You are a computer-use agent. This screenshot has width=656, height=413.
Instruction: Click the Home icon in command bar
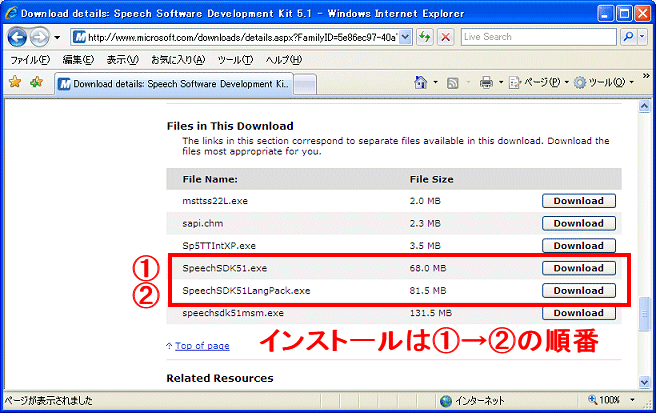pyautogui.click(x=420, y=82)
